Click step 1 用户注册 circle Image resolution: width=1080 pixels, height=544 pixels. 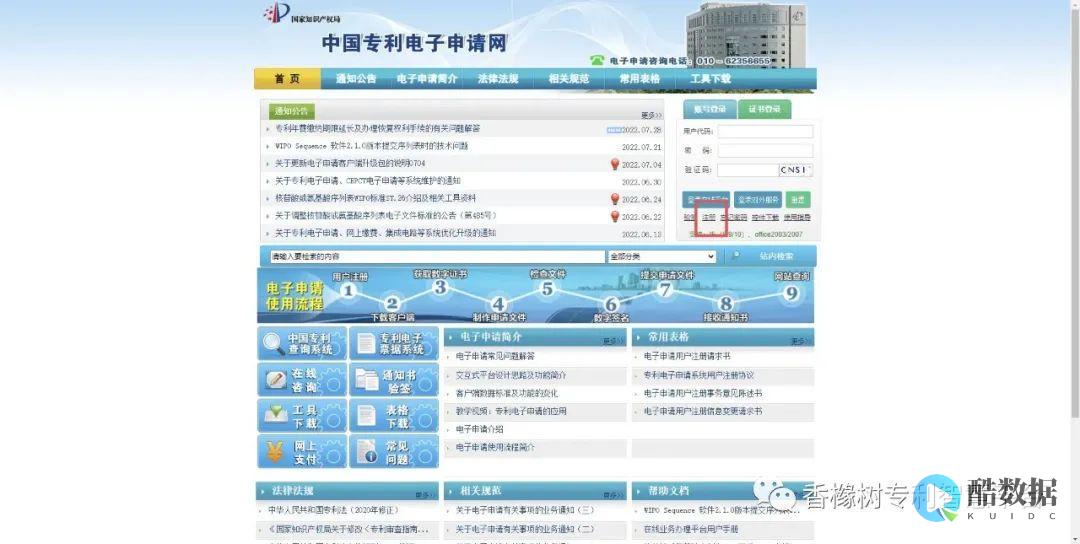point(349,291)
